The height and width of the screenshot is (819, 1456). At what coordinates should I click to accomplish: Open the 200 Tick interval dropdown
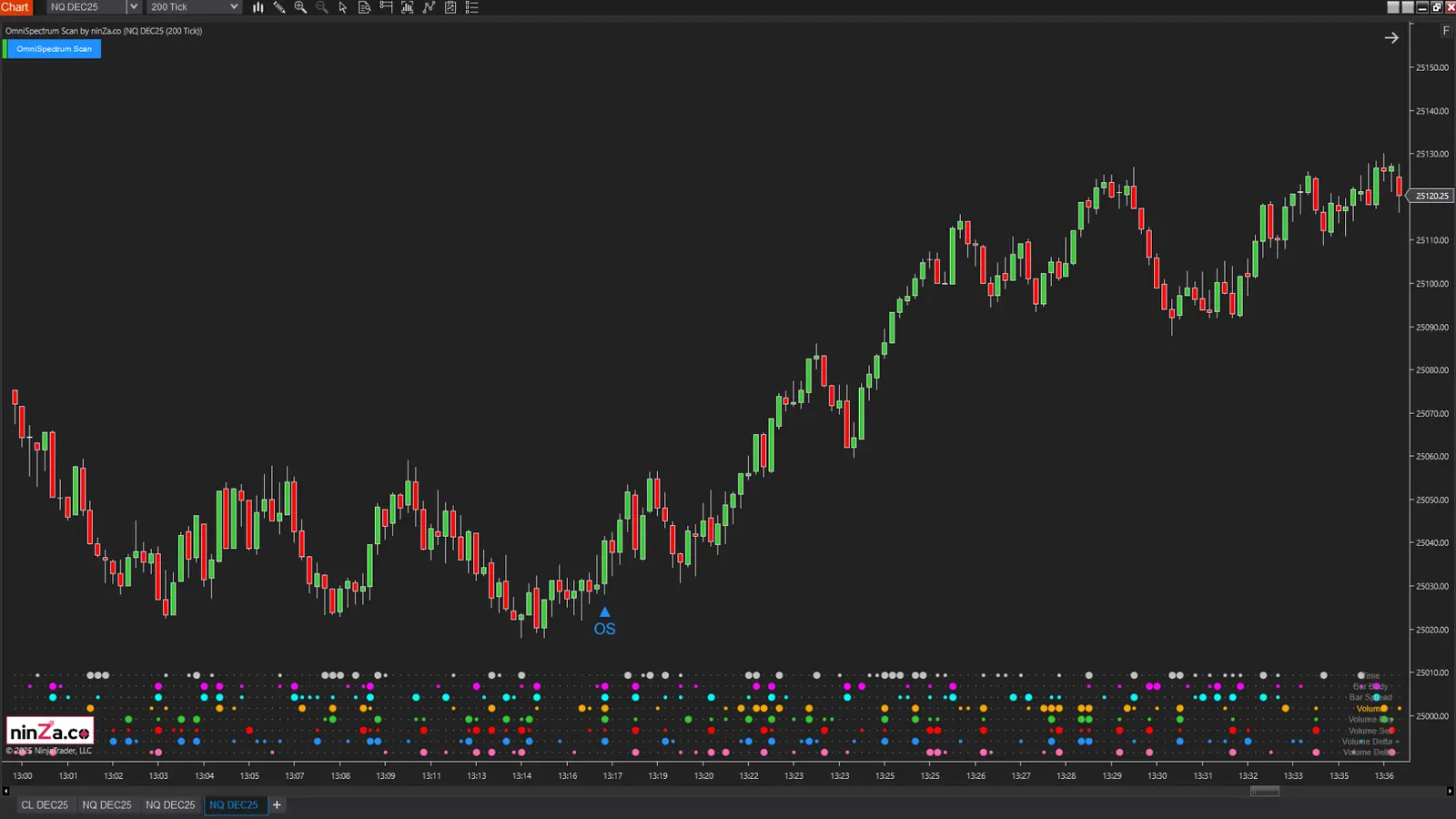click(193, 7)
